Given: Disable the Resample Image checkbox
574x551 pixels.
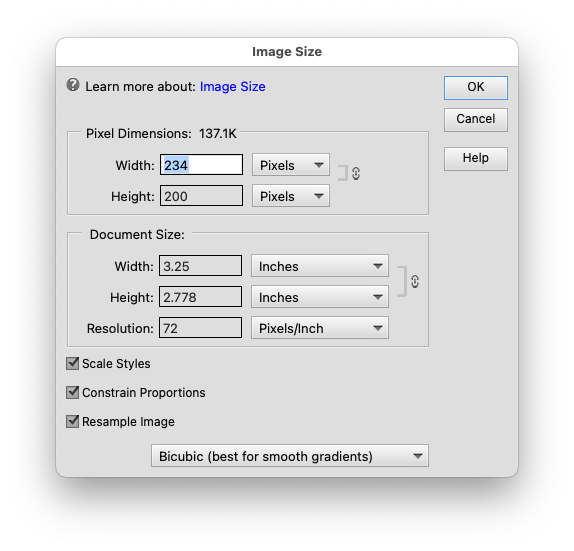Looking at the screenshot, I should coord(72,421).
